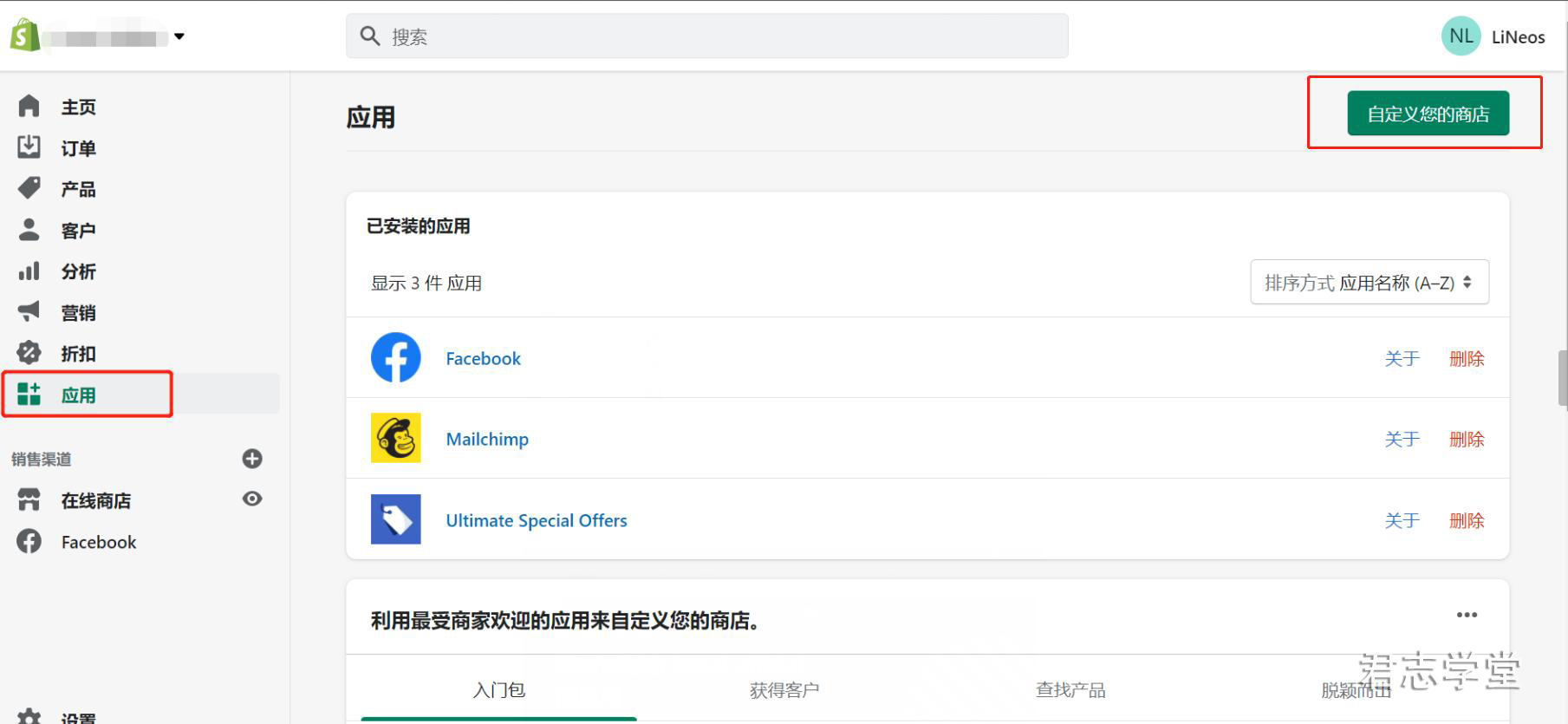Click the 设置 gear icon
1568x724 pixels.
[x=29, y=716]
